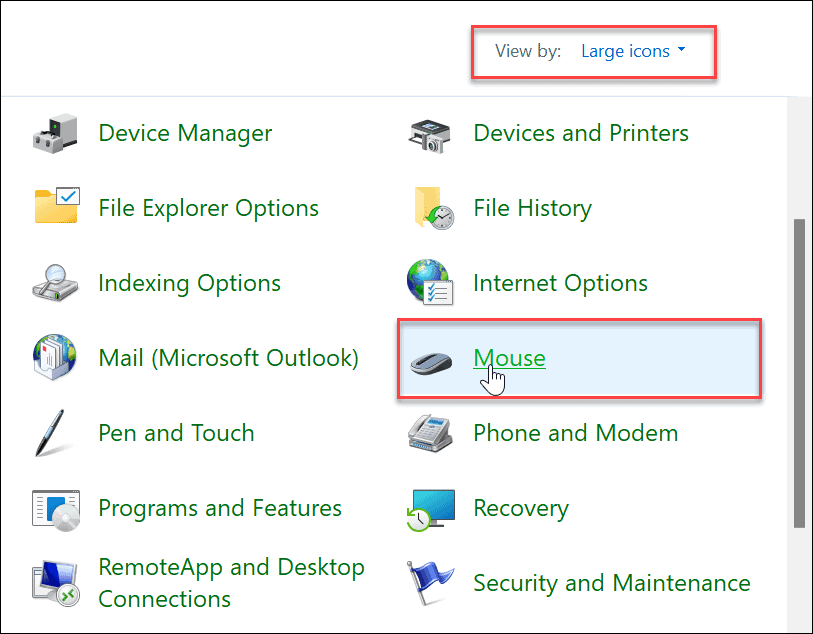Select the Security and Maintenance flag icon
Viewport: 813px width, 634px height.
(430, 582)
